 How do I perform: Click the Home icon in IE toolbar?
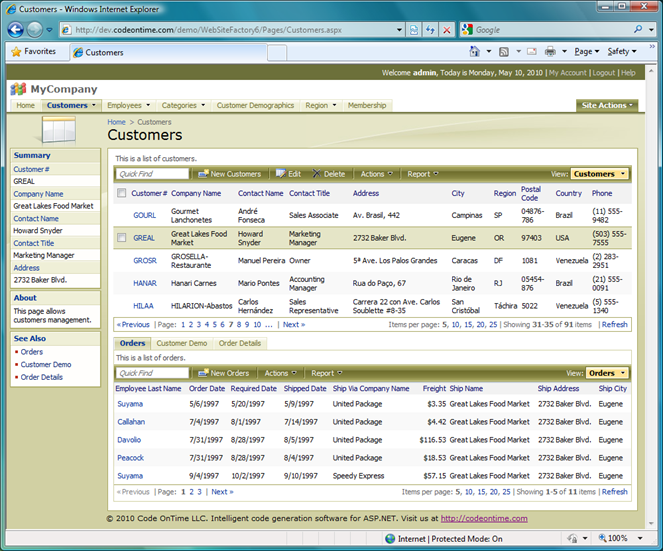coord(475,51)
